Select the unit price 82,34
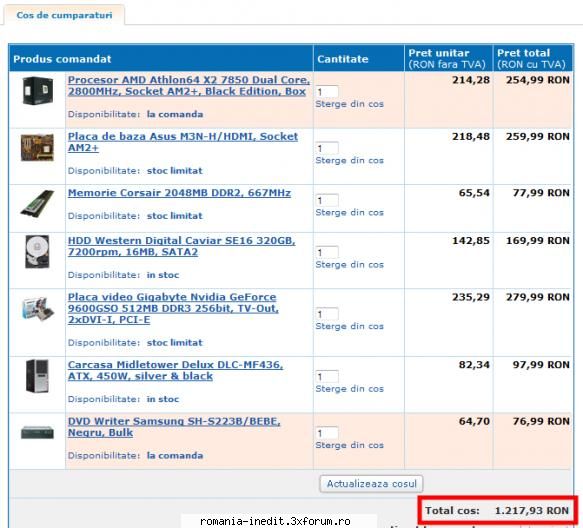 [474, 365]
